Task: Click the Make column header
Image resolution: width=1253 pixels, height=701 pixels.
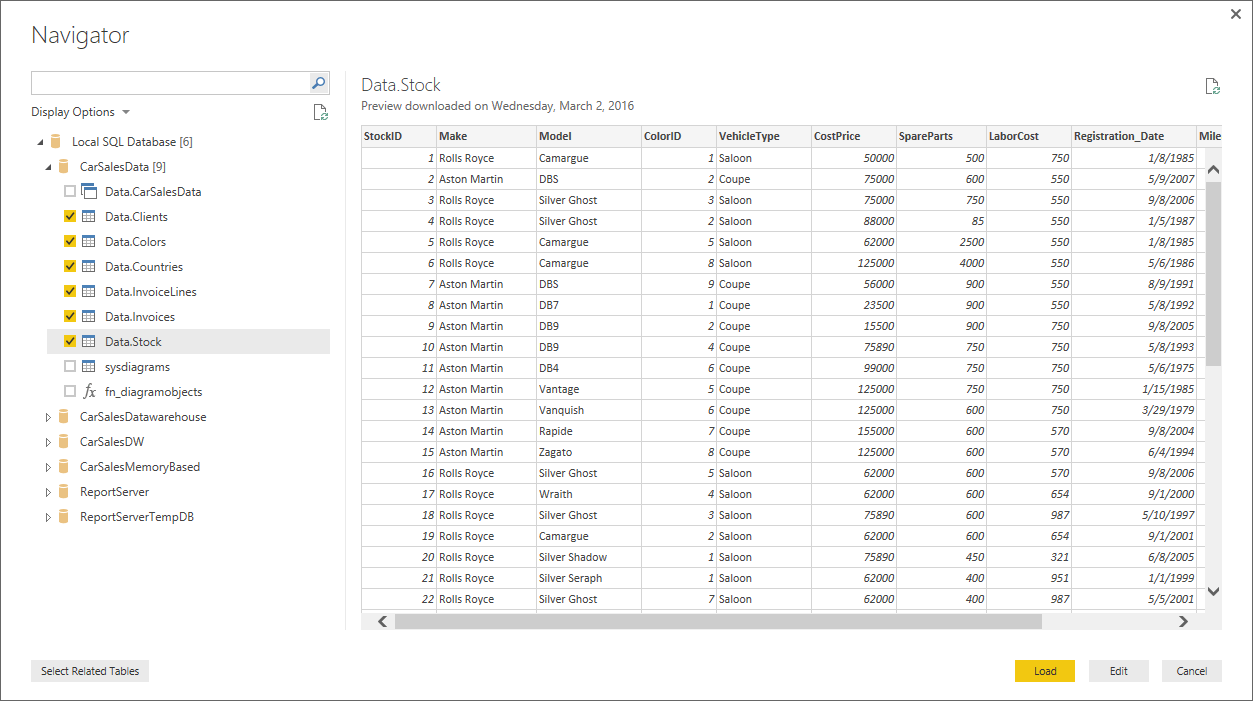Action: click(x=486, y=136)
